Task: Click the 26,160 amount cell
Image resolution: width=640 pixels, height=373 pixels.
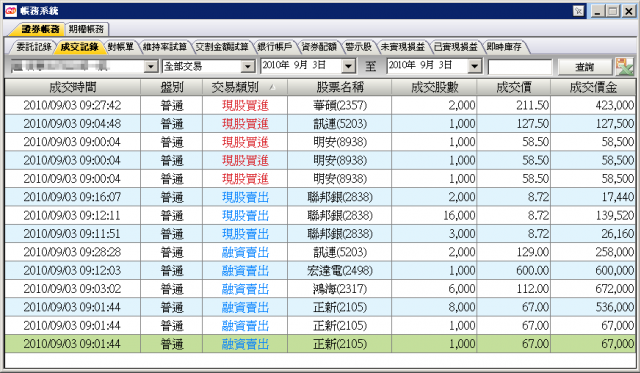Action: coord(593,234)
